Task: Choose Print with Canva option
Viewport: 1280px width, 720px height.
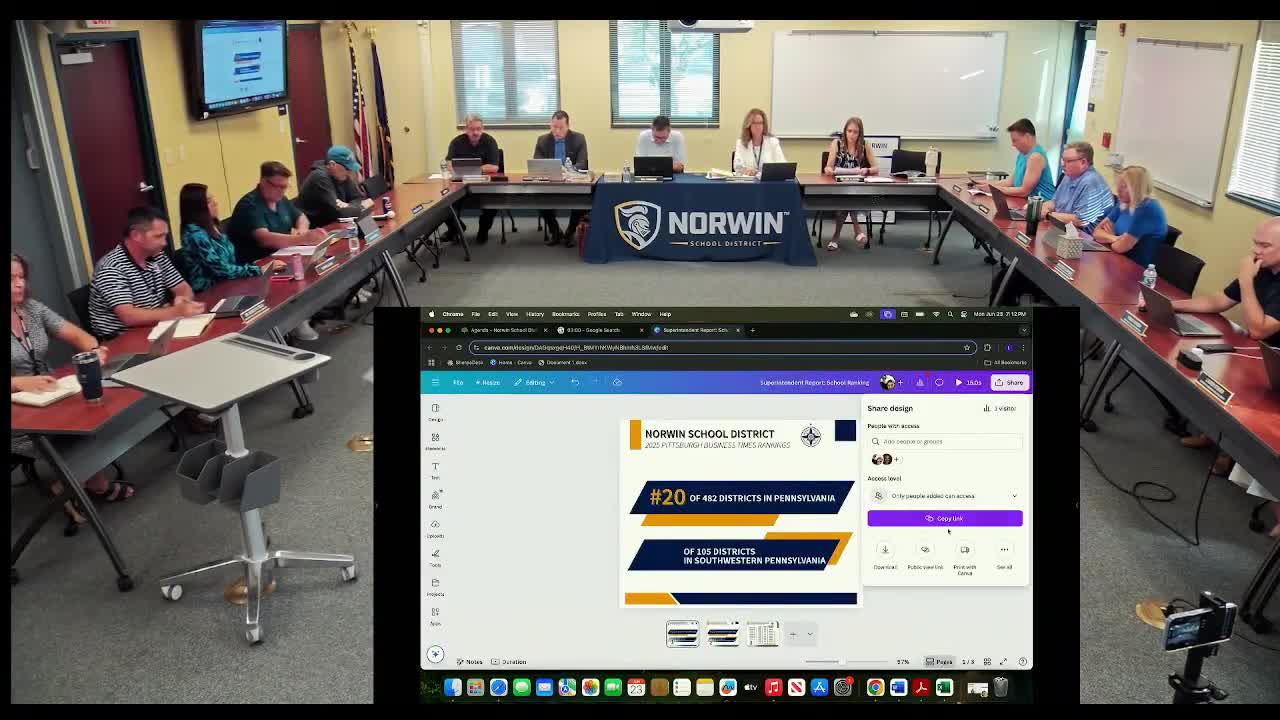Action: [x=965, y=559]
